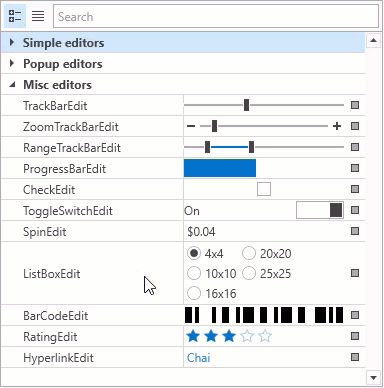
Task: Select the RatingEdit row label
Action: coord(50,337)
